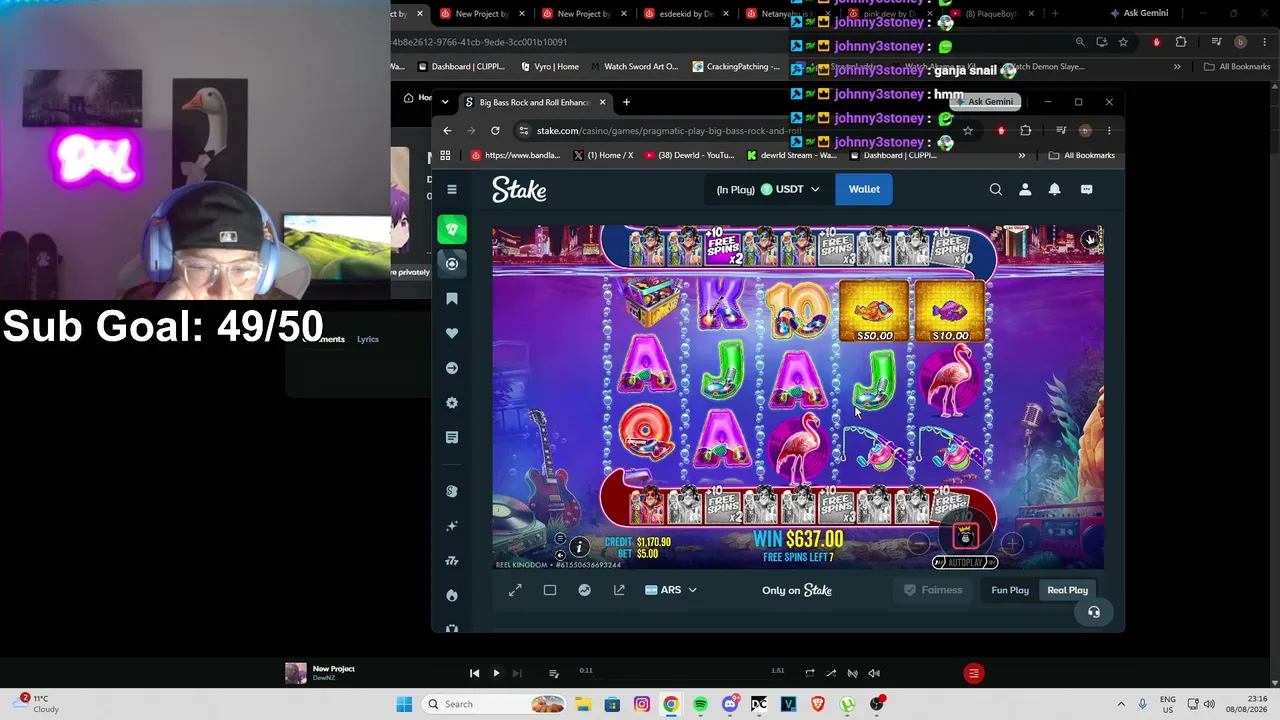Open the green Casino section in Stake sidebar
The image size is (1280, 720).
452,229
